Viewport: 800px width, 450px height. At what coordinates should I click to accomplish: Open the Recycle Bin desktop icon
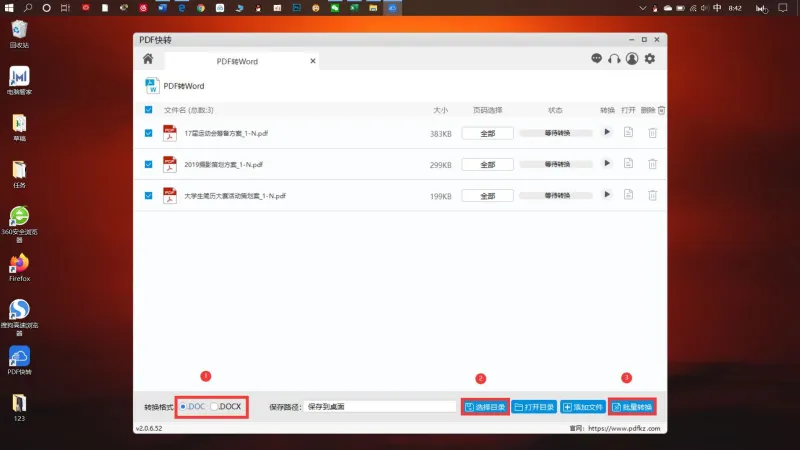(19, 34)
